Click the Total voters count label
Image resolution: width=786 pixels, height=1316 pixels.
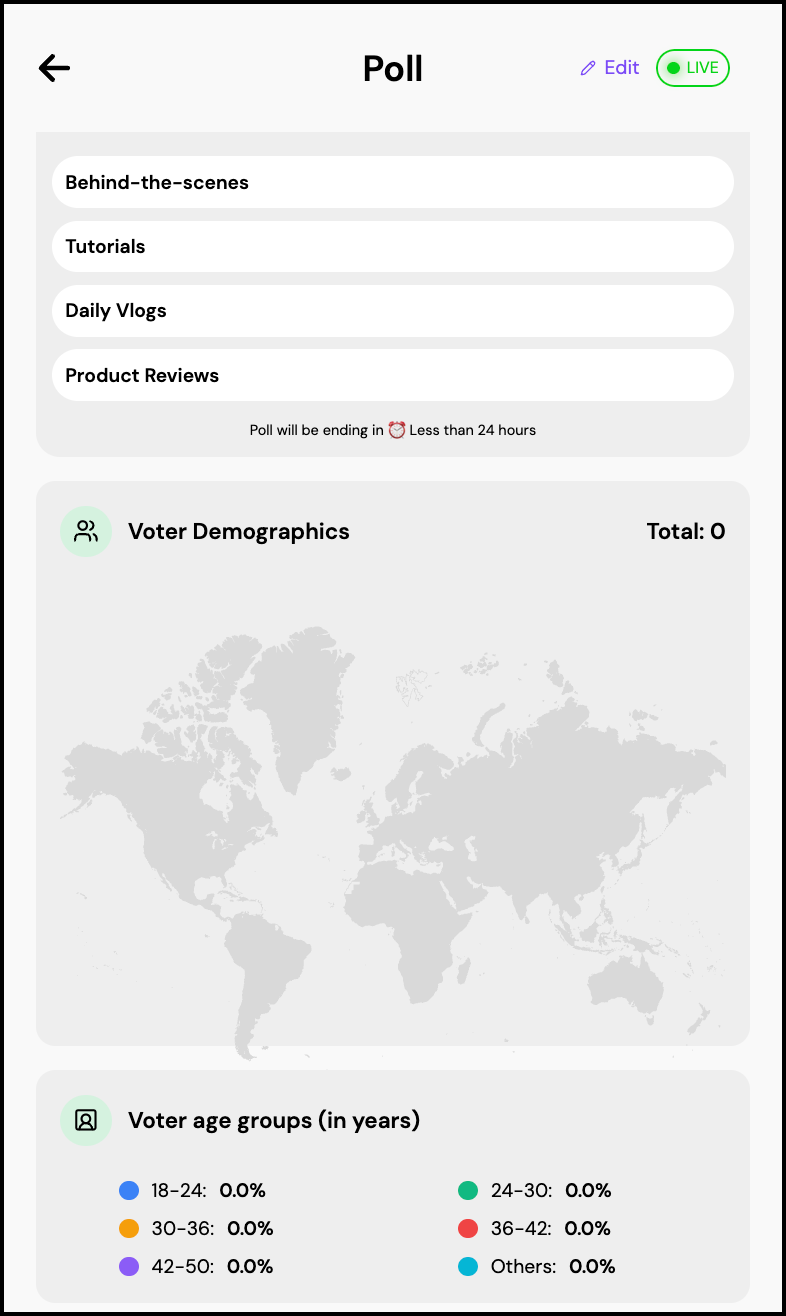(x=686, y=531)
